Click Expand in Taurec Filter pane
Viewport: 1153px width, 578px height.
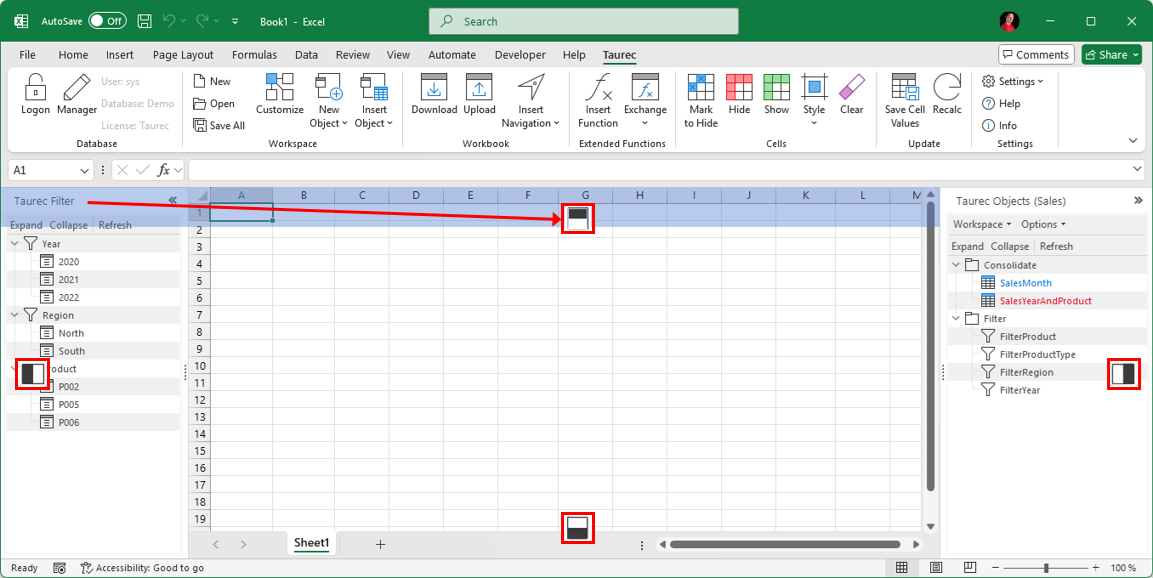tap(26, 225)
